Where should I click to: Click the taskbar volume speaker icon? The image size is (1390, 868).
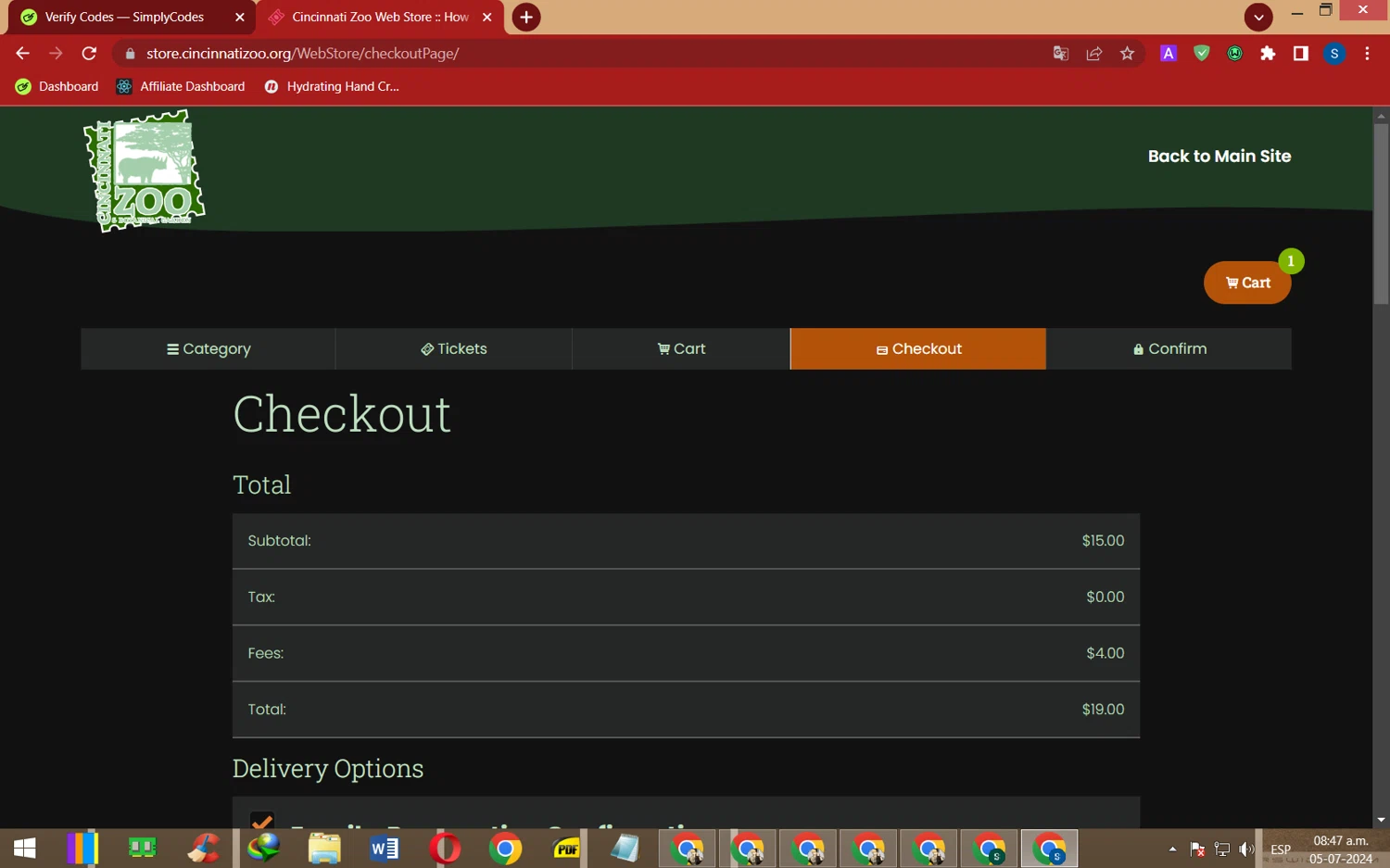coord(1246,849)
